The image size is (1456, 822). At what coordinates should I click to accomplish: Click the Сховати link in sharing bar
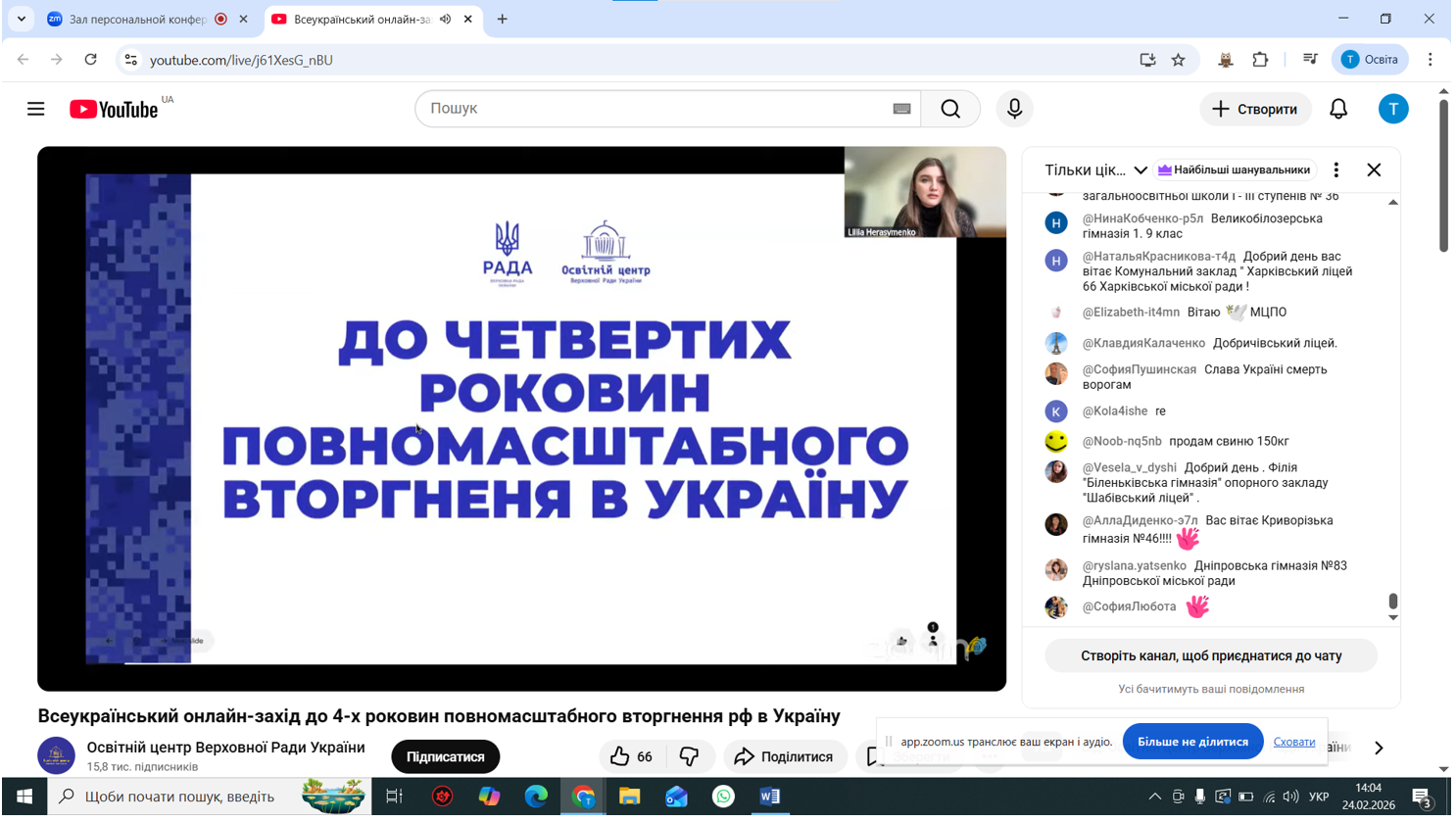[1293, 742]
